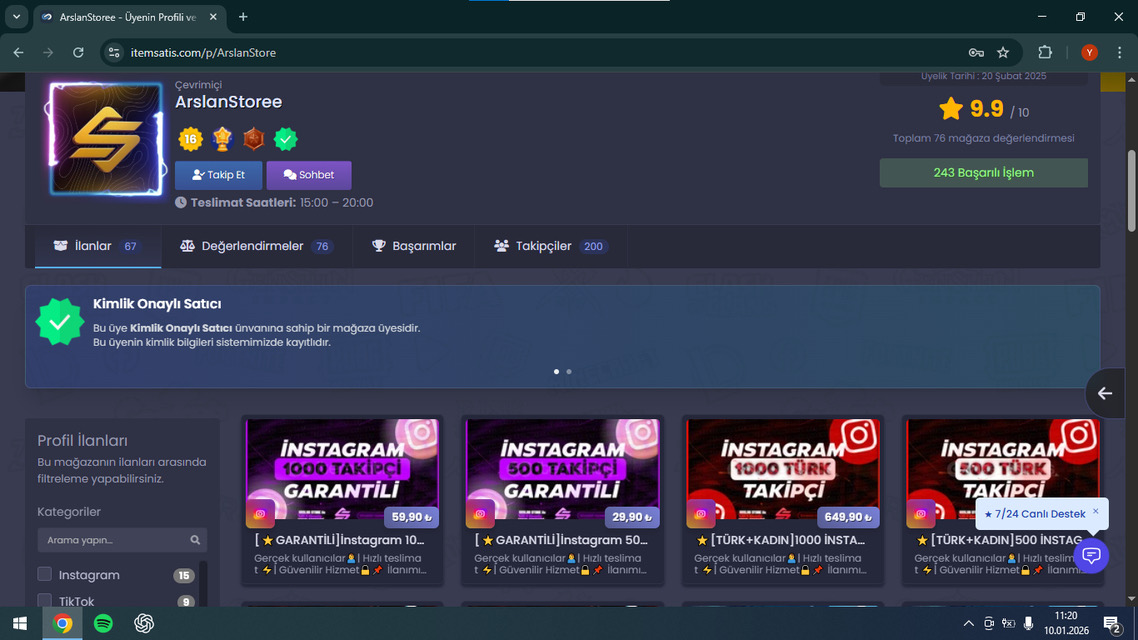Close the ArslanStoree browser tab

(213, 17)
